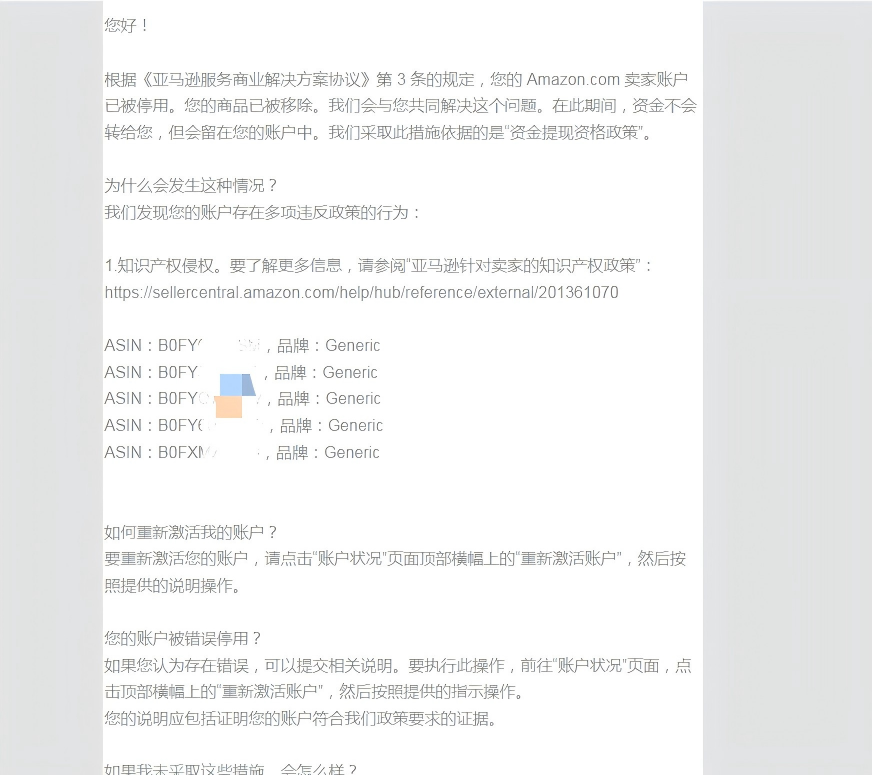The height and width of the screenshot is (775, 872).
Task: Click "Generic" brand in the first ASIN row
Action: [x=352, y=346]
